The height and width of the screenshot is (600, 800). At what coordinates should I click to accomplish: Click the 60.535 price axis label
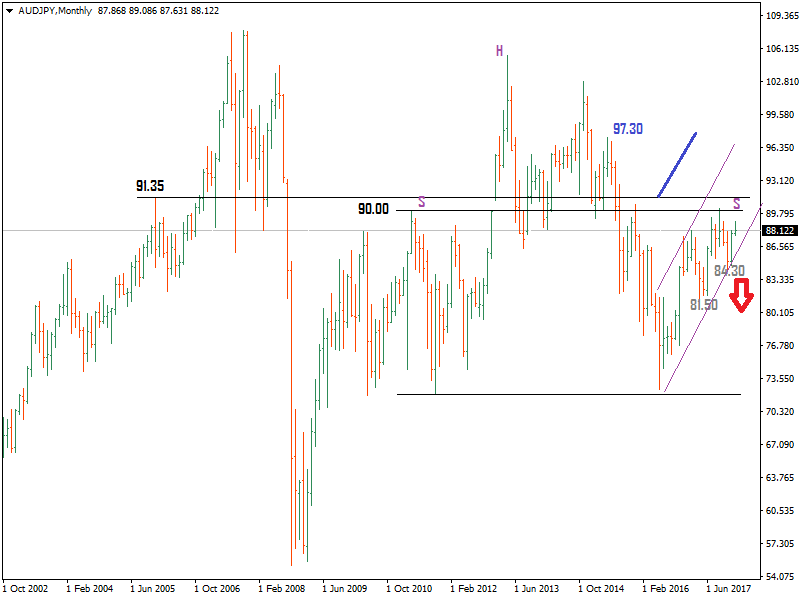[x=780, y=510]
